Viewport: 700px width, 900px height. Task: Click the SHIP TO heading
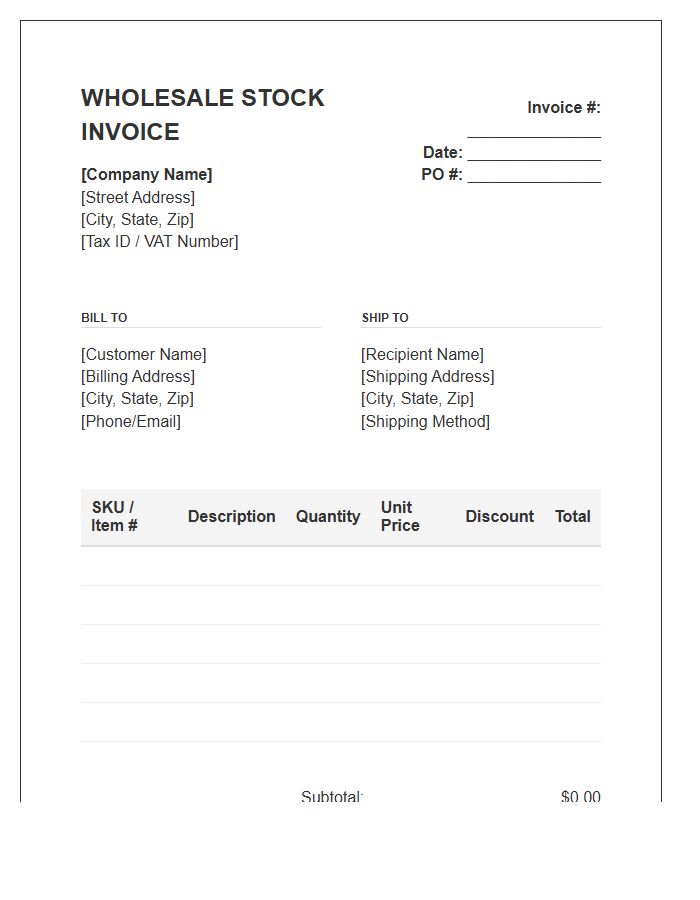tap(385, 317)
